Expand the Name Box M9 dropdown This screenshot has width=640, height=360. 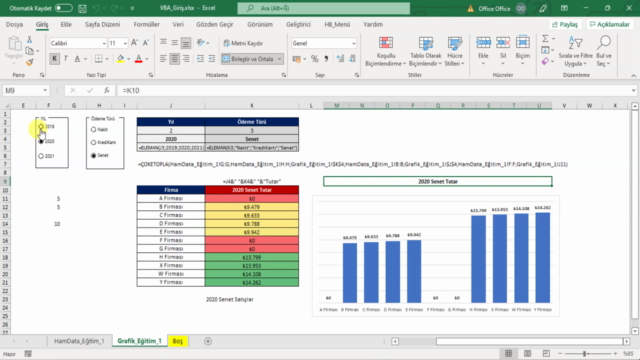(x=45, y=90)
